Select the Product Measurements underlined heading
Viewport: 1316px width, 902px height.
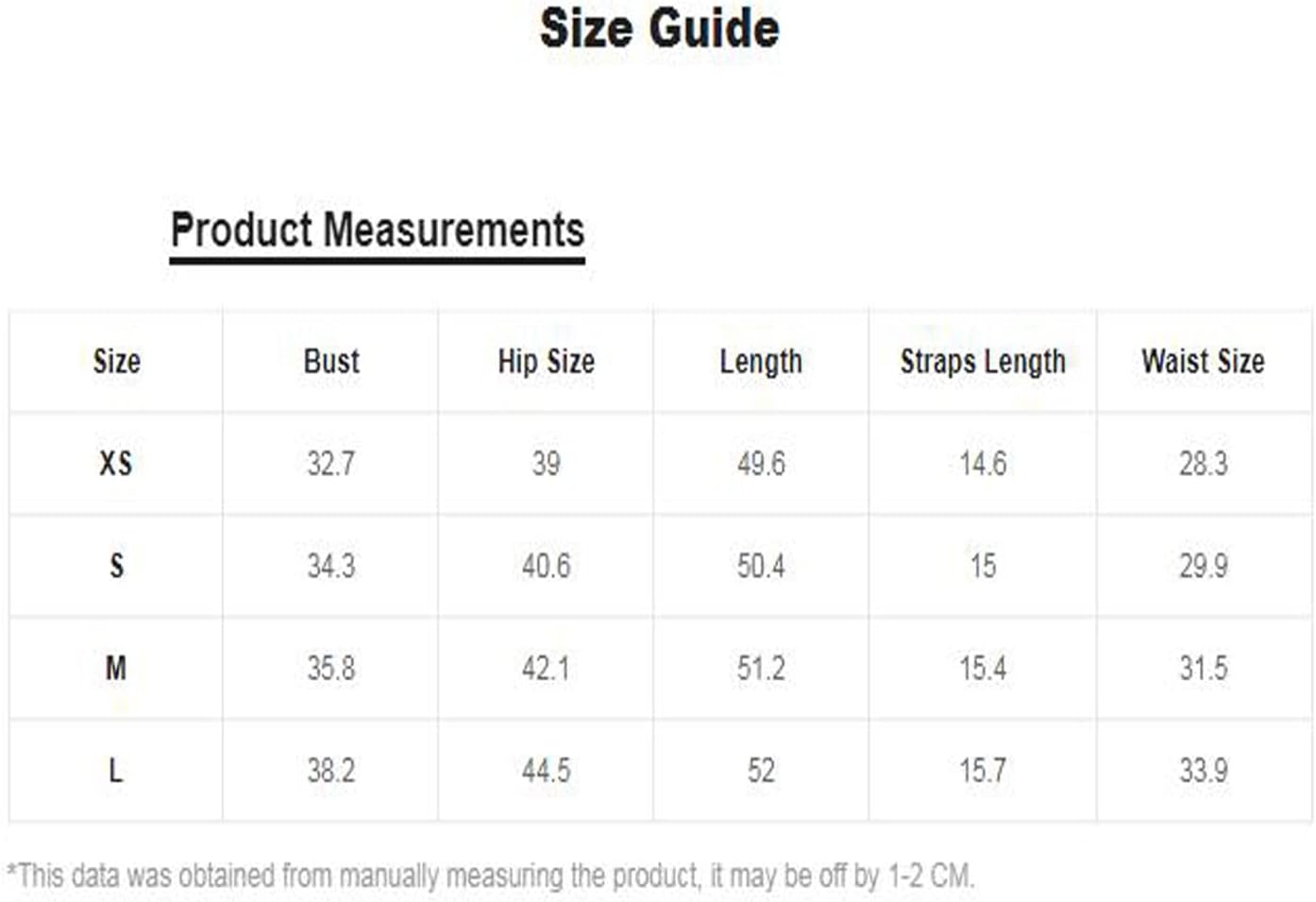pyautogui.click(x=378, y=230)
